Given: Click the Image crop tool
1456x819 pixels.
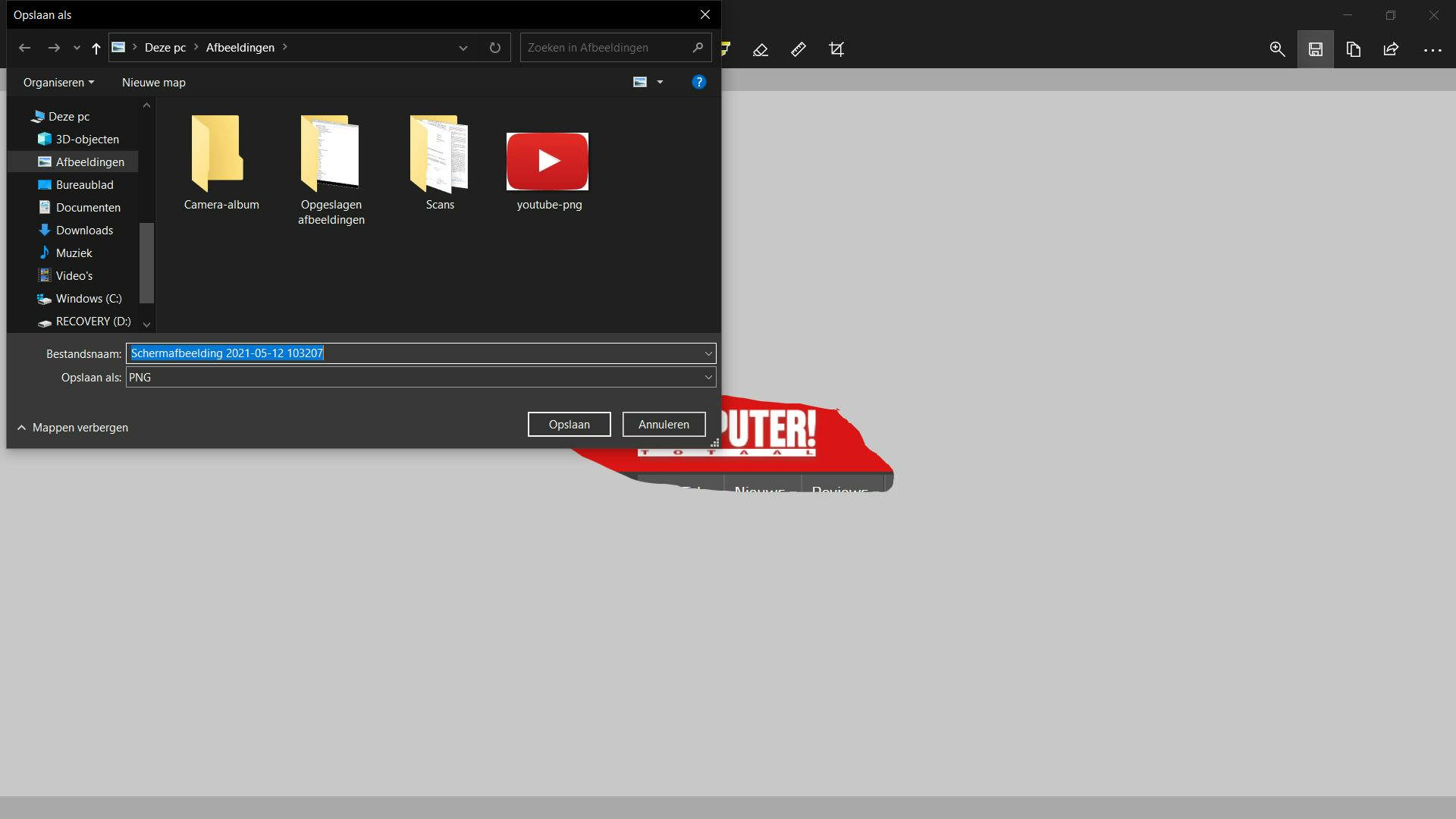Looking at the screenshot, I should coord(836,50).
